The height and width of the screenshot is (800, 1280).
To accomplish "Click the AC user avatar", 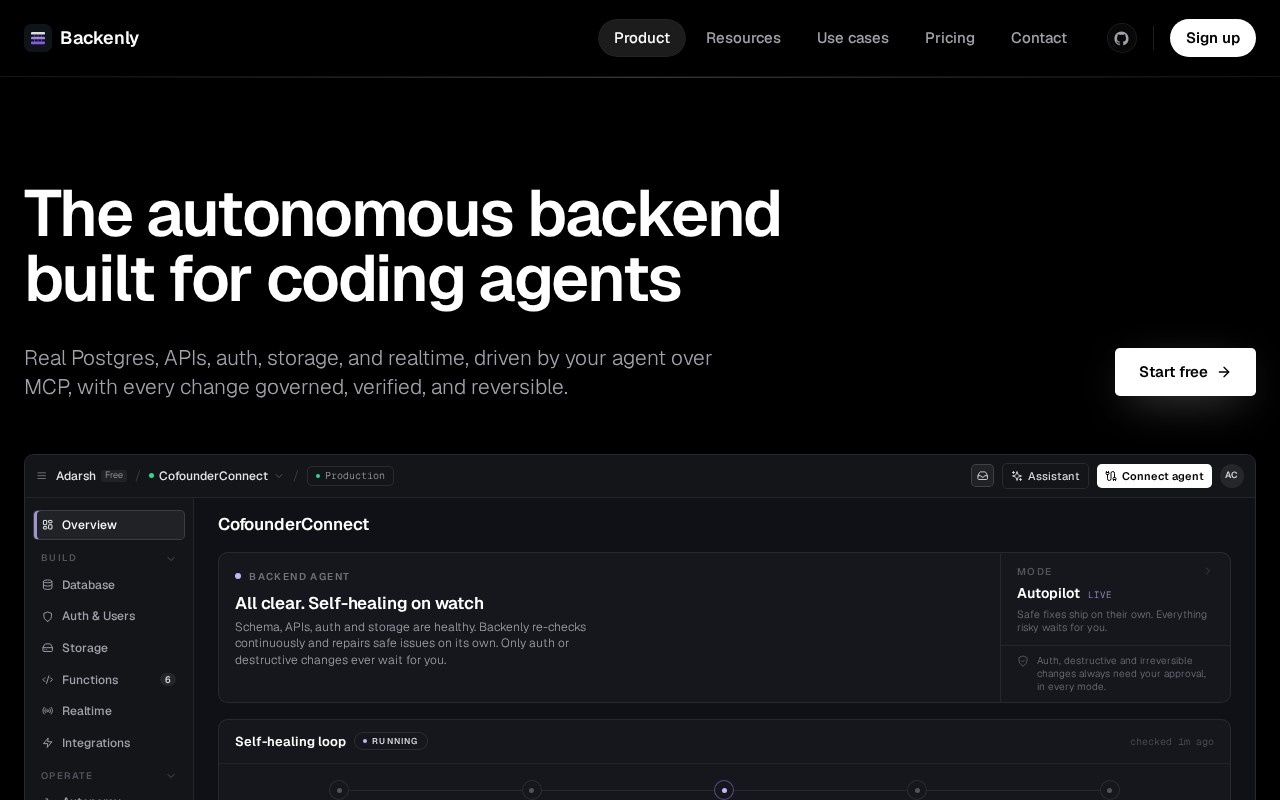I will [x=1231, y=476].
